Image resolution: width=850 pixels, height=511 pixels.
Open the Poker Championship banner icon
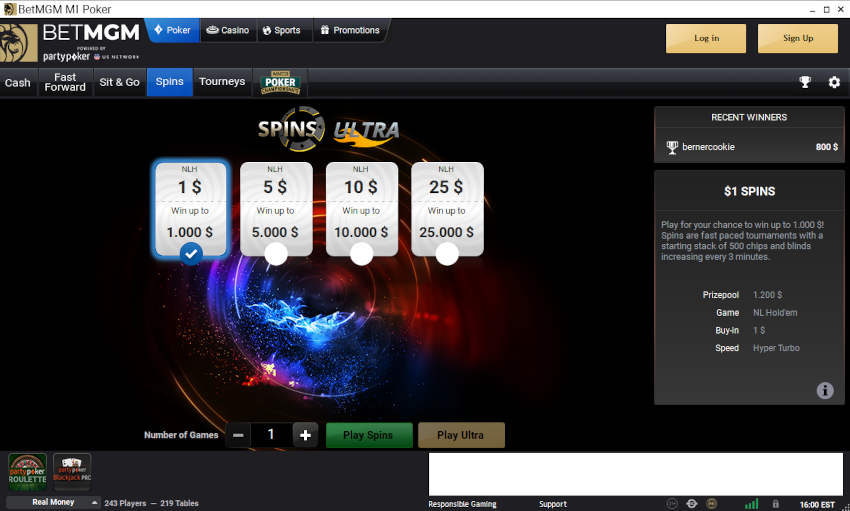pos(280,82)
